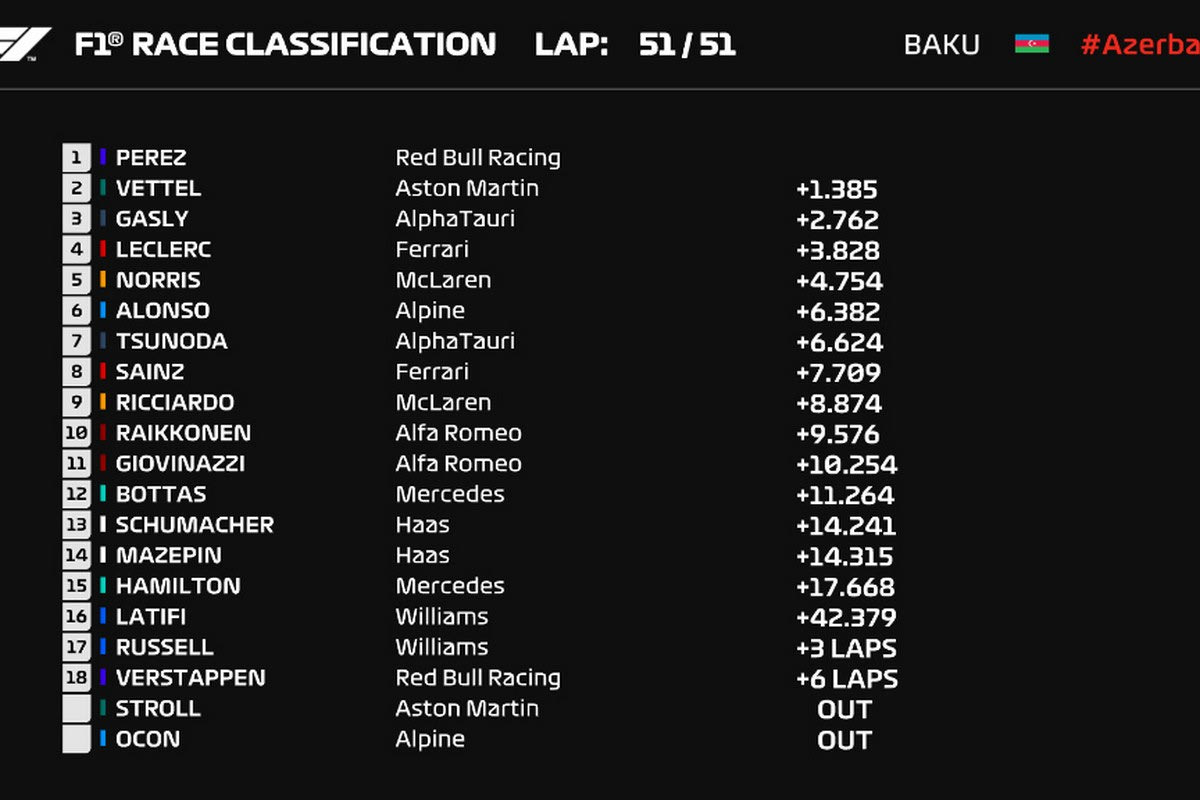Viewport: 1200px width, 800px height.
Task: Click Verstappen's +6 LAPS status
Action: [846, 679]
